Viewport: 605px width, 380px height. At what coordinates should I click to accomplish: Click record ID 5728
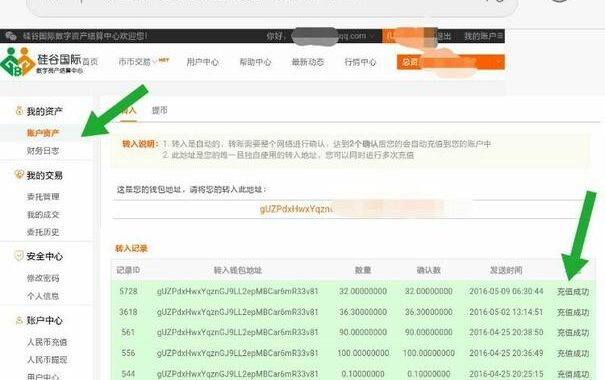128,291
